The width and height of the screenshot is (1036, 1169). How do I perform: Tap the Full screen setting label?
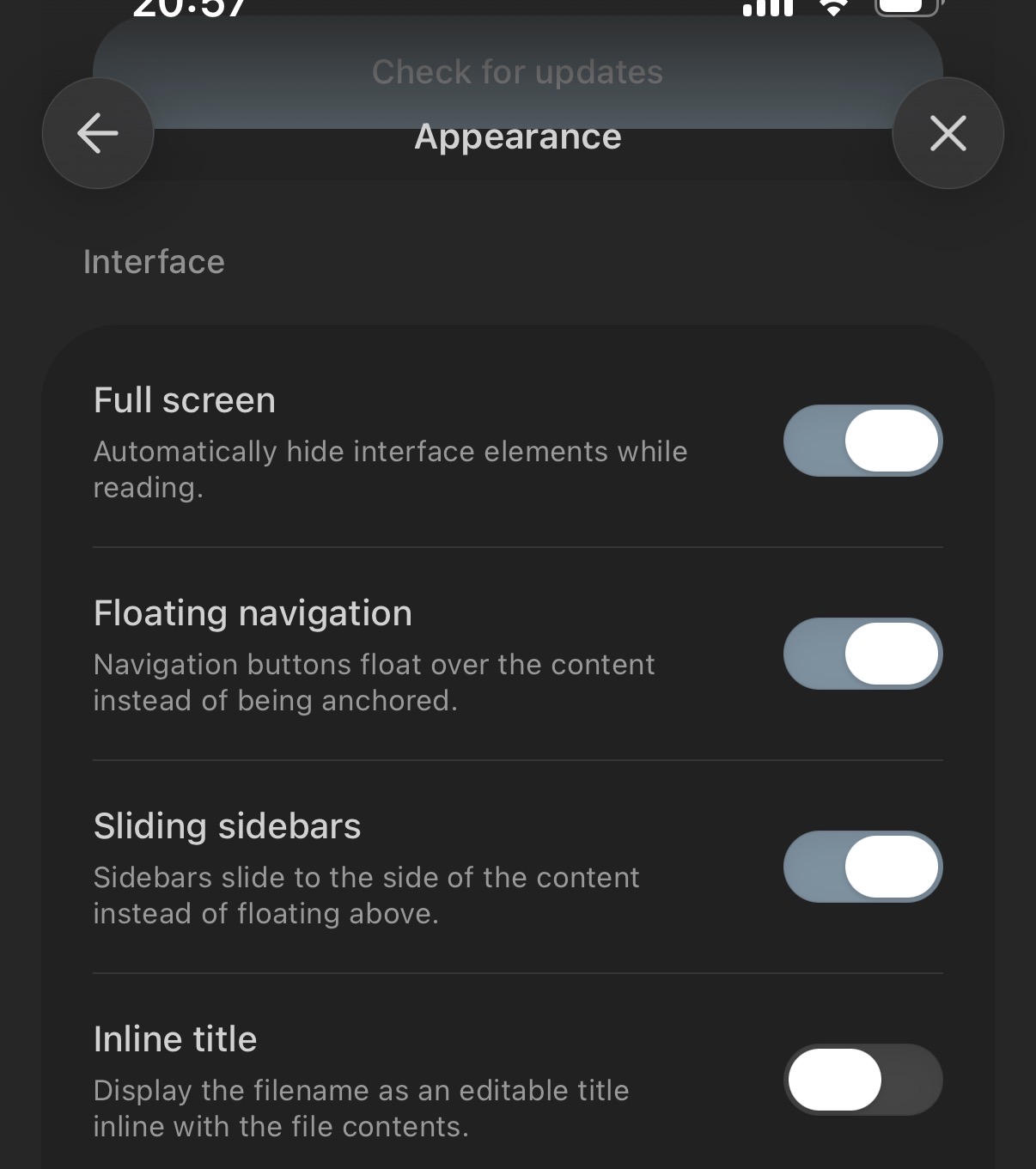coord(185,400)
